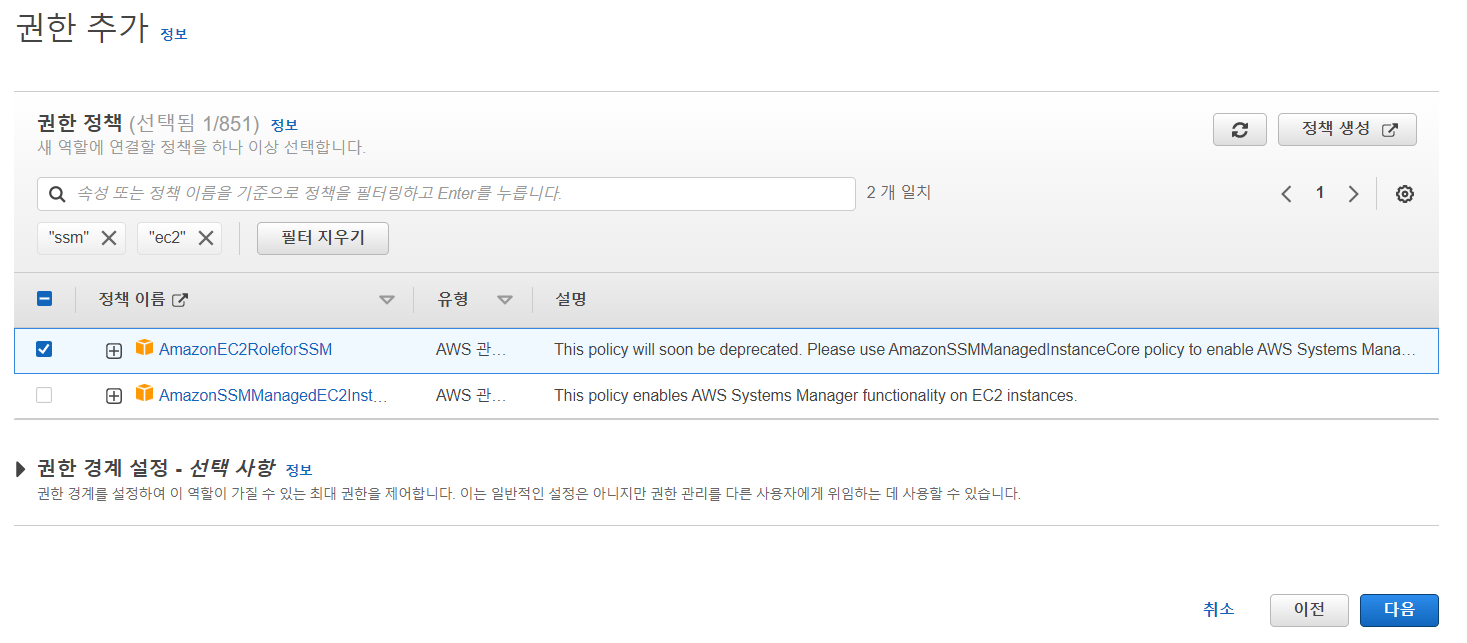
Task: Click AmazonEC2RoleforSSM deprecation description text
Action: (x=985, y=350)
